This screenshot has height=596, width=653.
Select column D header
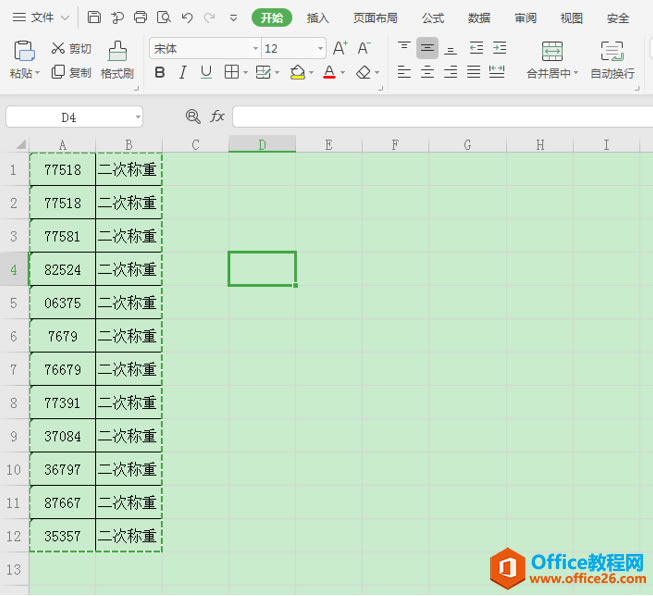pyautogui.click(x=262, y=145)
